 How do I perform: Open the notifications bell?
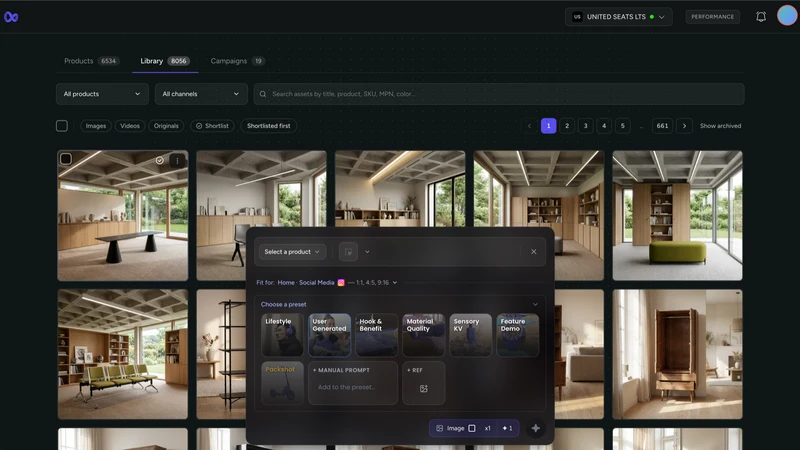click(761, 17)
